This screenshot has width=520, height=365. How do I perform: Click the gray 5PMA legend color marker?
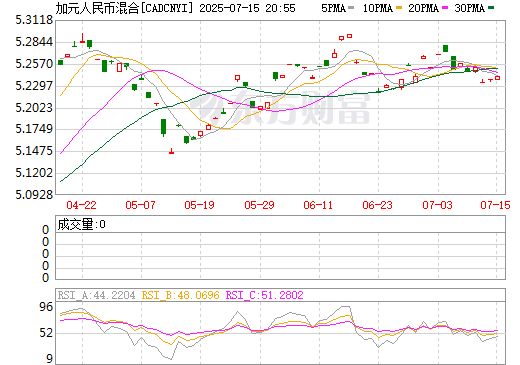pos(351,7)
